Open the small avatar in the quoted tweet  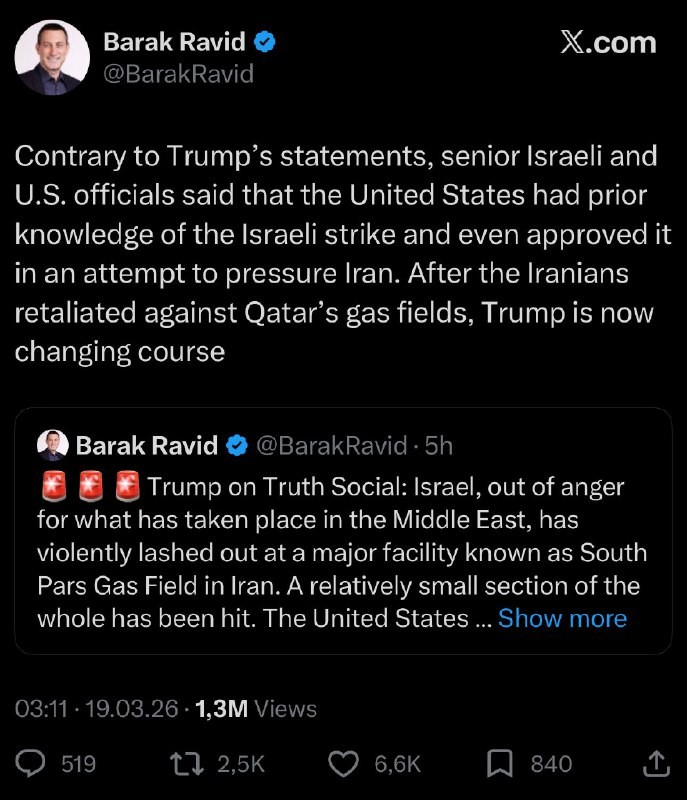[x=52, y=445]
